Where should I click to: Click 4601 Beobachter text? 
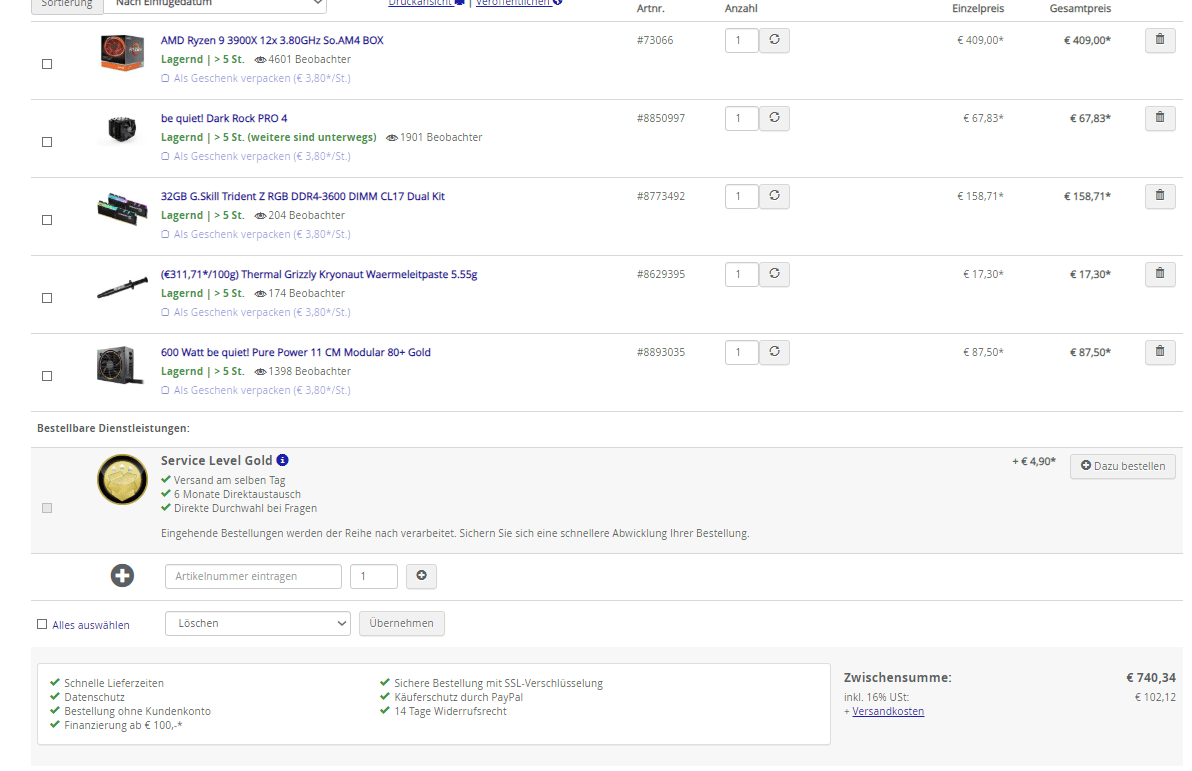pos(309,59)
